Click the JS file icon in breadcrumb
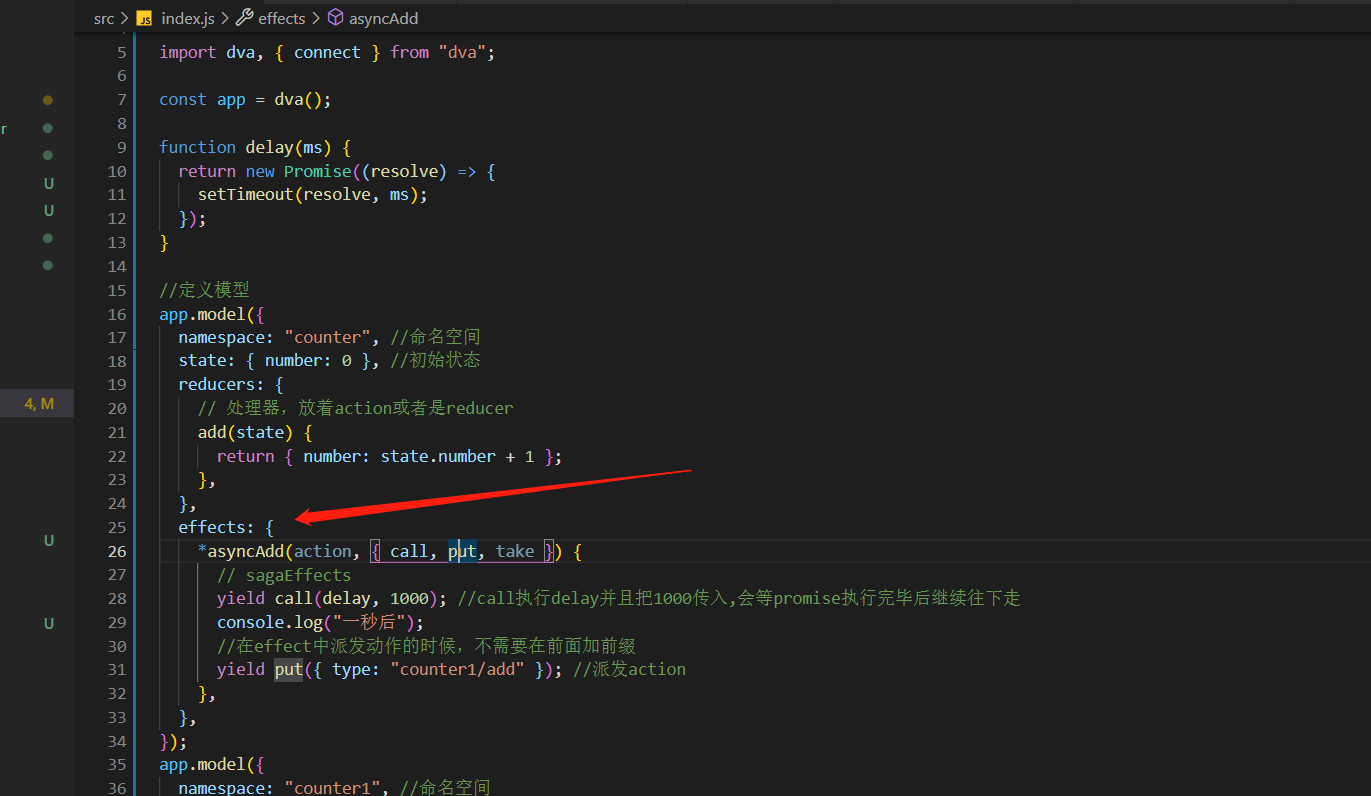1371x796 pixels. [x=144, y=18]
